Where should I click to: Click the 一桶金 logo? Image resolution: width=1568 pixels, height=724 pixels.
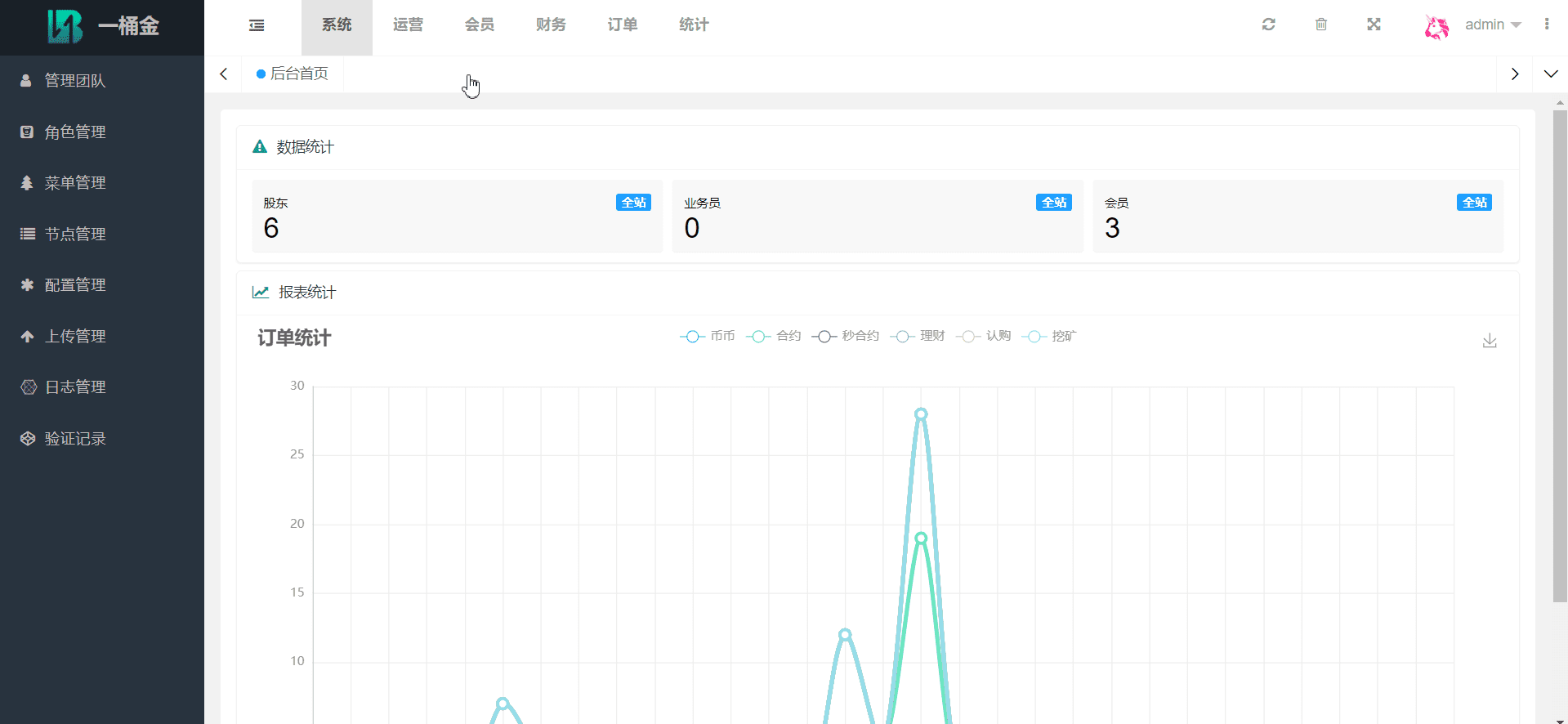click(102, 26)
